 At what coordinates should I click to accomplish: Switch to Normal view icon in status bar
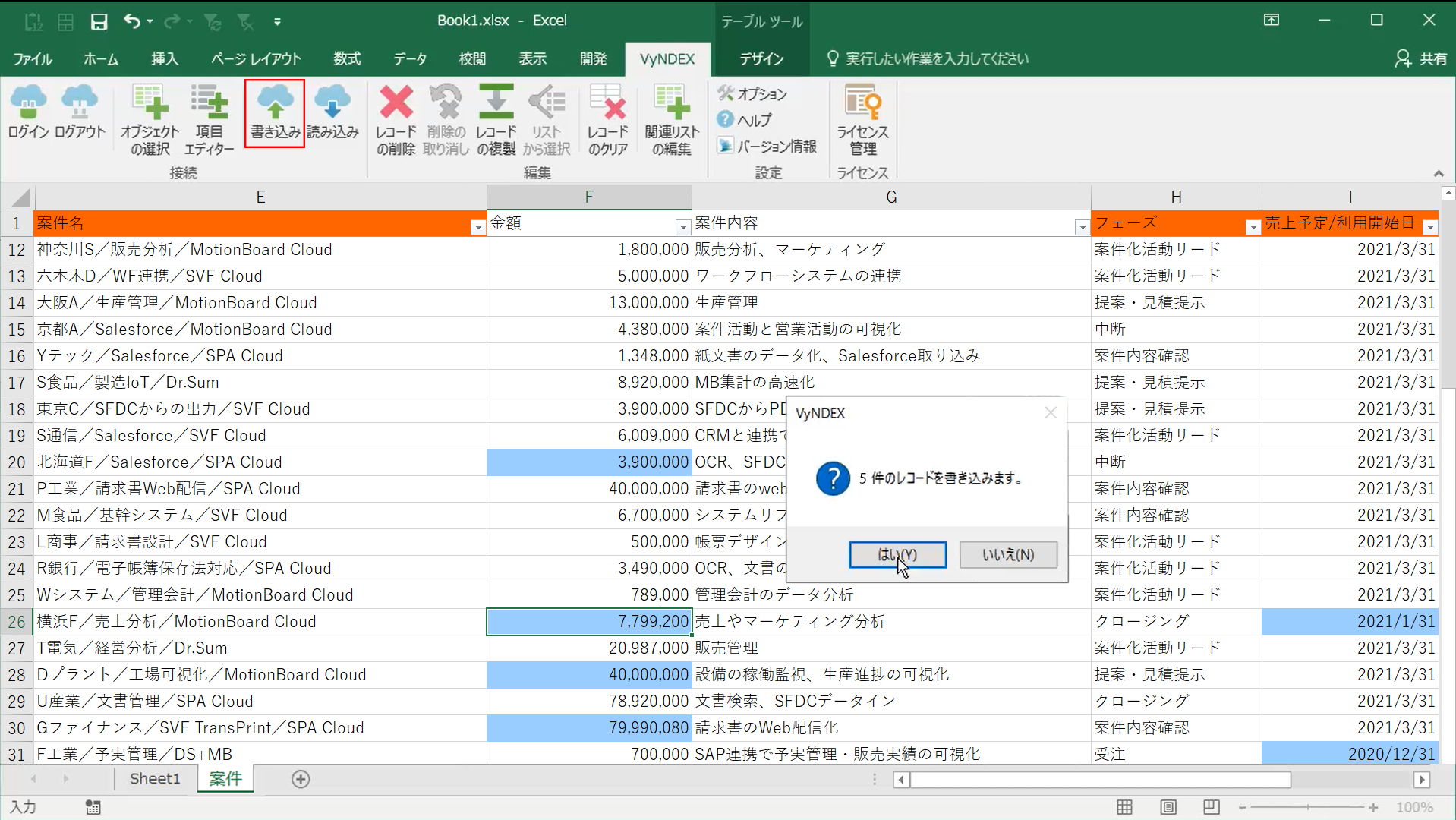(x=1124, y=807)
